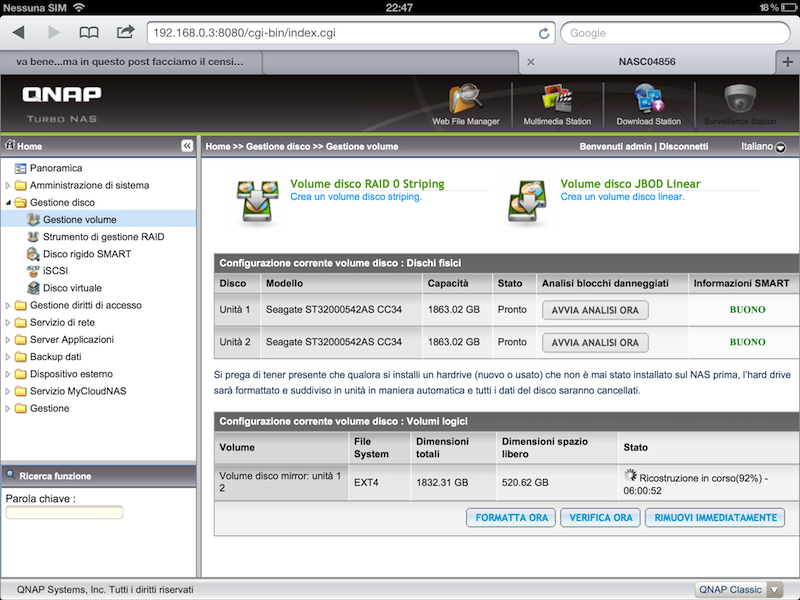Click the RAID 0 Striping volume icon
800x600 pixels.
(x=257, y=198)
